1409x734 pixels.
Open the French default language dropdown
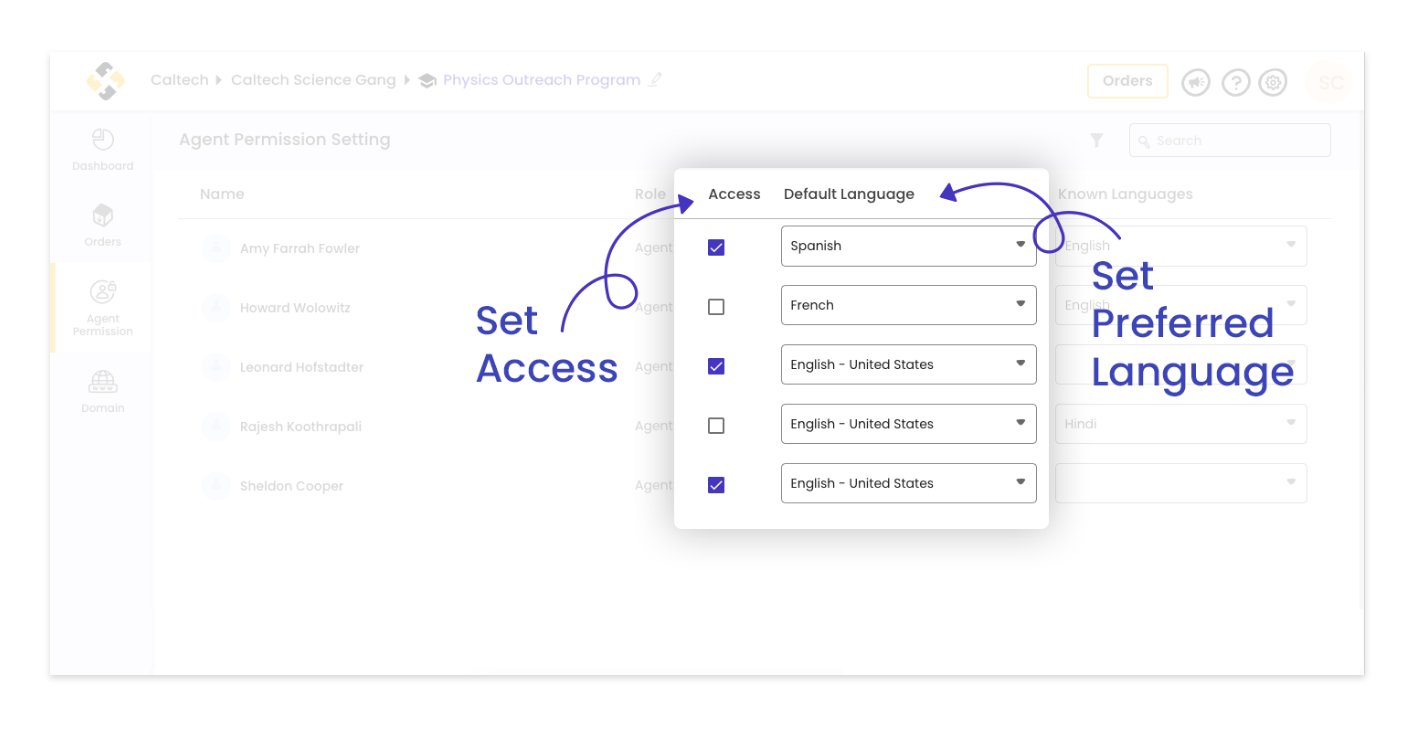tap(908, 305)
